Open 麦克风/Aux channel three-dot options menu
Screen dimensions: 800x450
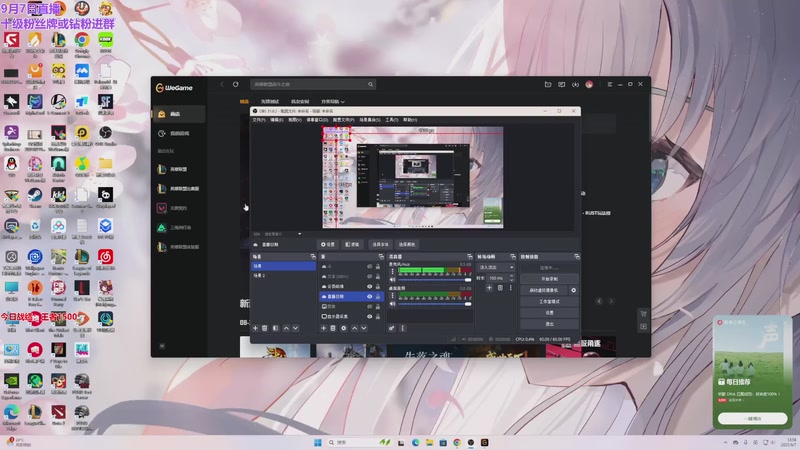pos(392,271)
